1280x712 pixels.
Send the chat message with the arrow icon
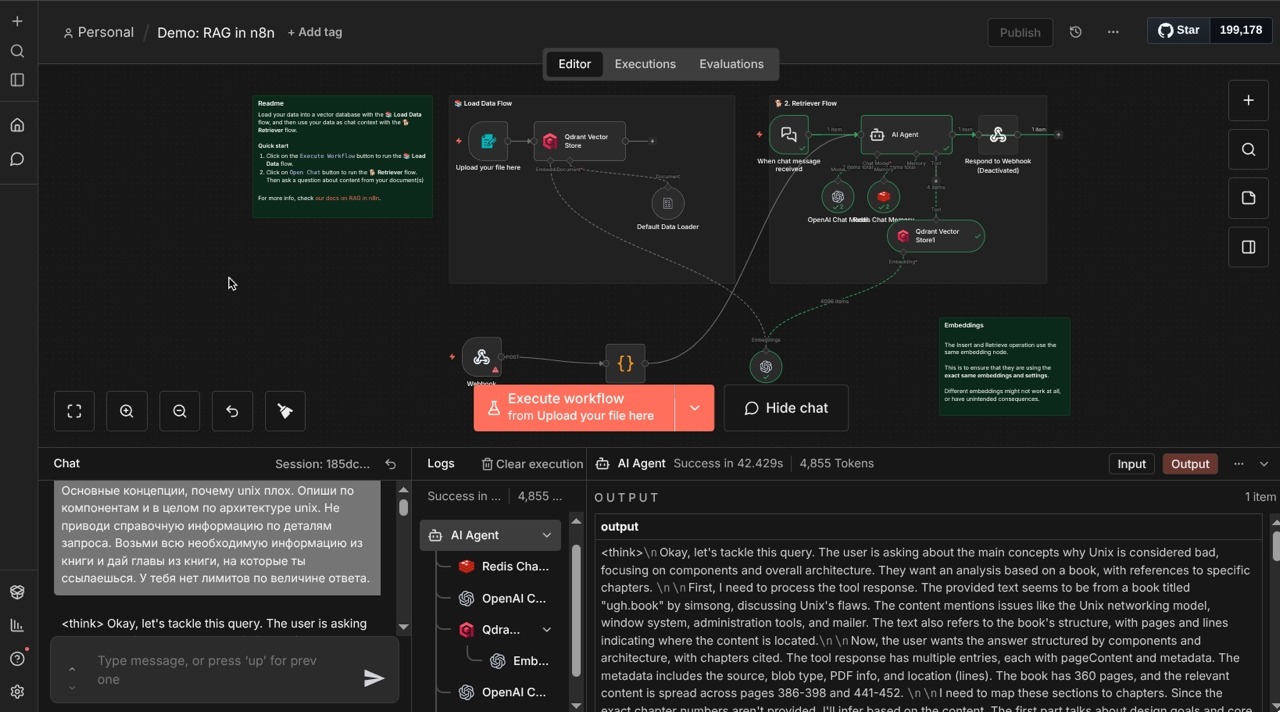373,679
